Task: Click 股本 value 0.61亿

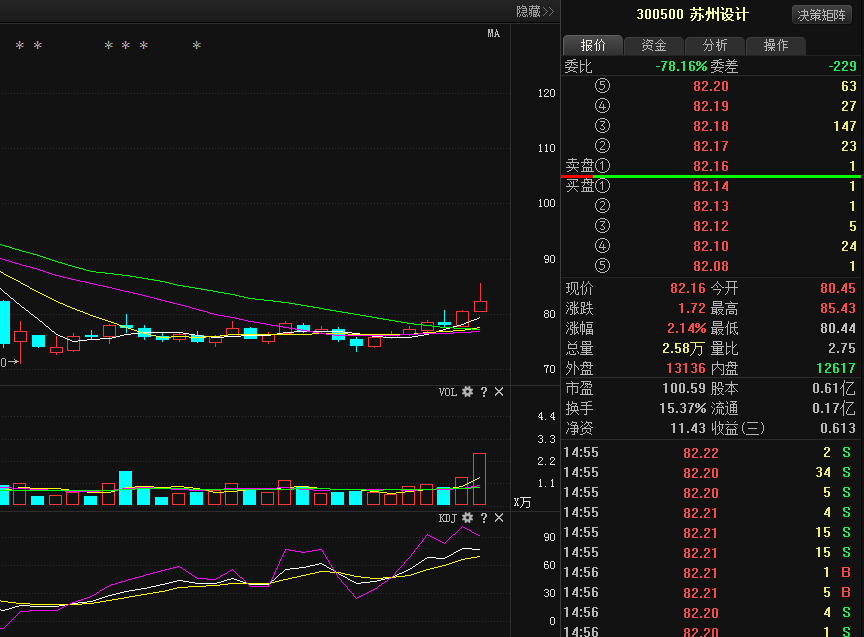Action: tap(834, 388)
